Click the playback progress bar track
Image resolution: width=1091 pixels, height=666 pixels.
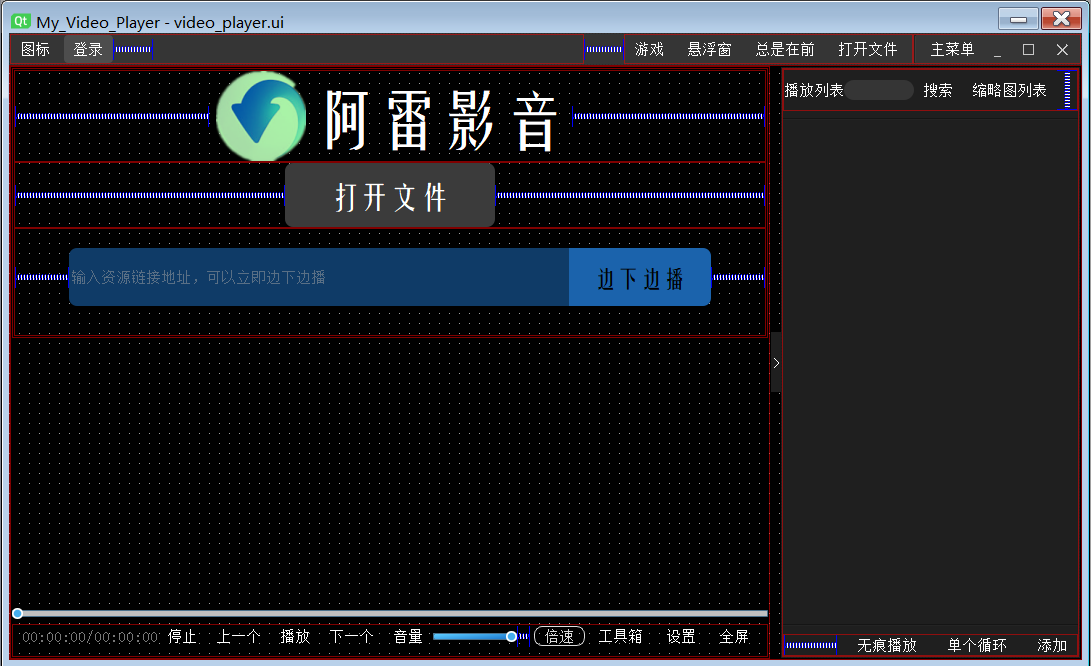click(390, 613)
